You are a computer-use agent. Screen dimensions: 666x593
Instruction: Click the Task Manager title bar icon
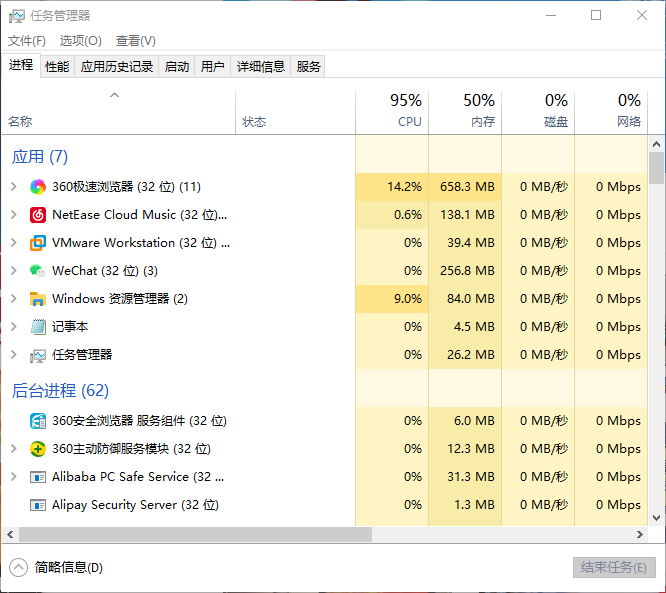pyautogui.click(x=17, y=16)
